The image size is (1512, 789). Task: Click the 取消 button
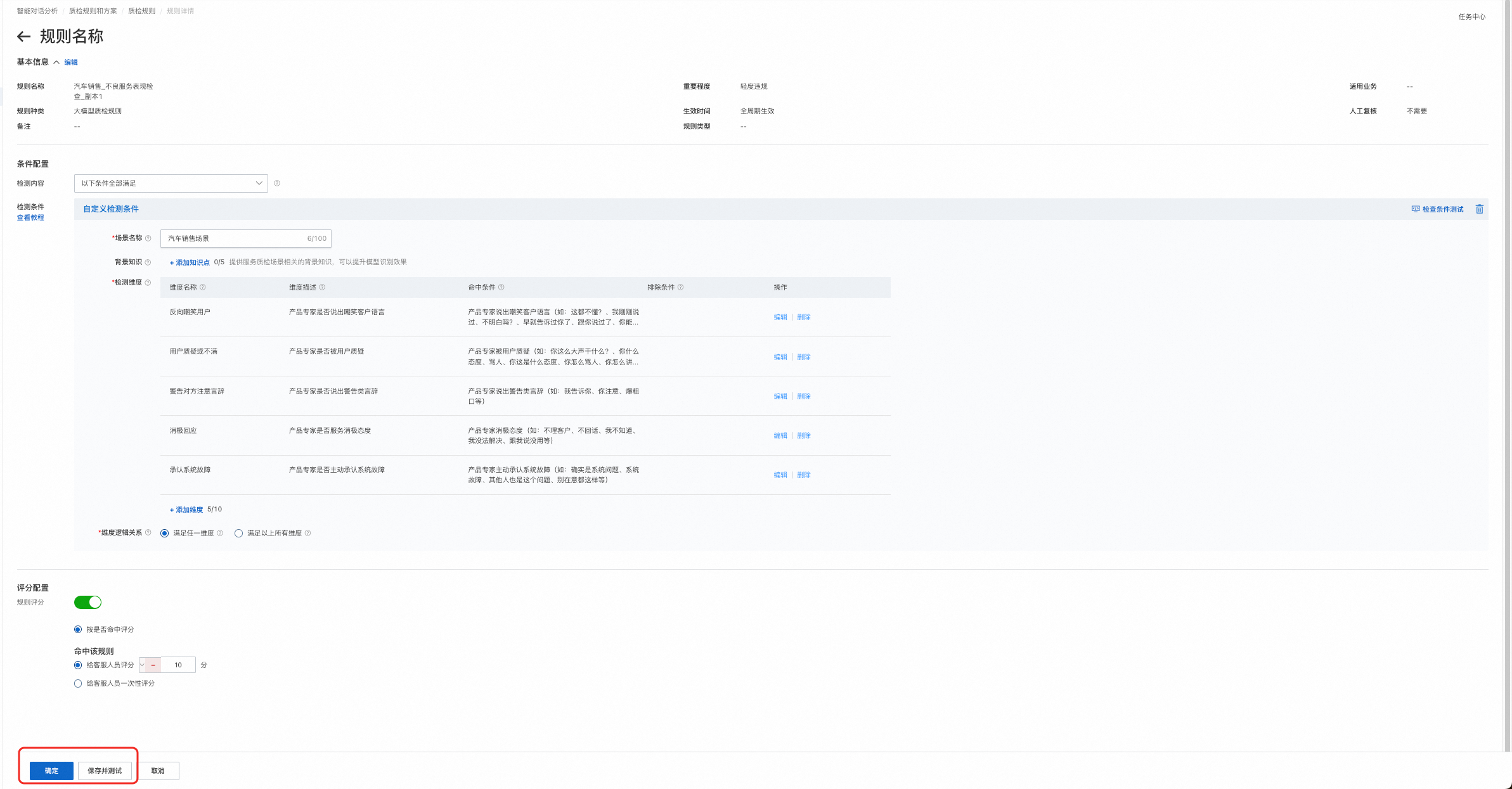[x=158, y=771]
